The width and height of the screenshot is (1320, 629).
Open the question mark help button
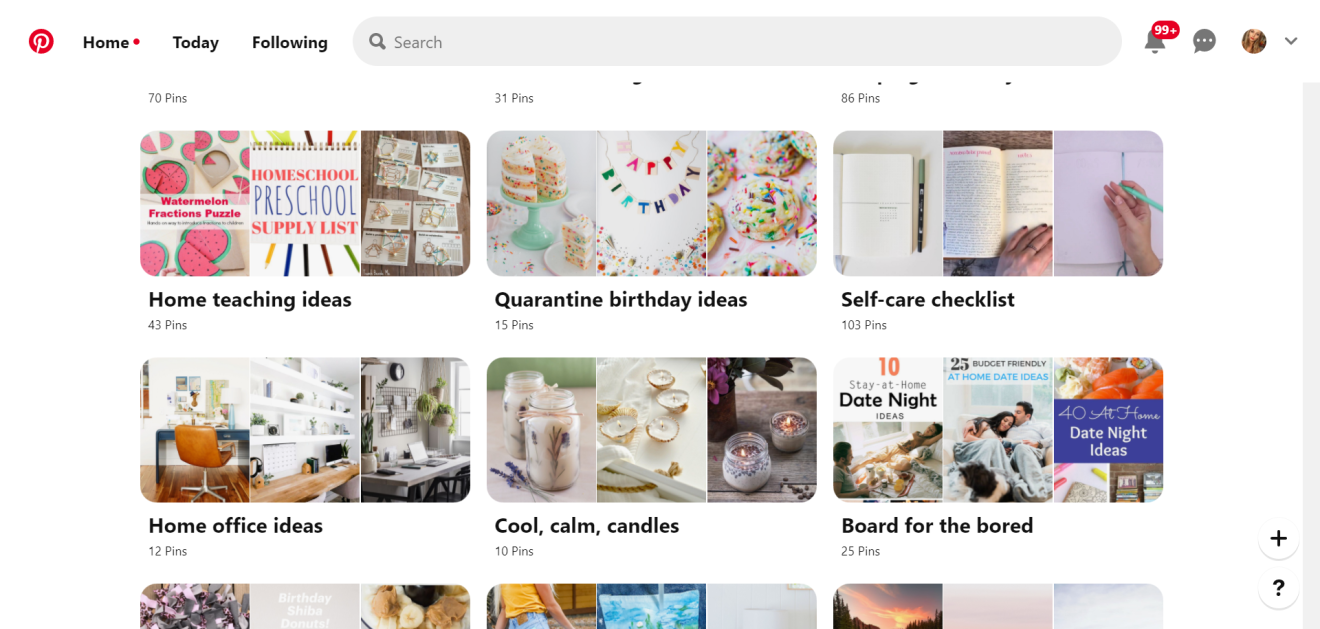pos(1278,589)
